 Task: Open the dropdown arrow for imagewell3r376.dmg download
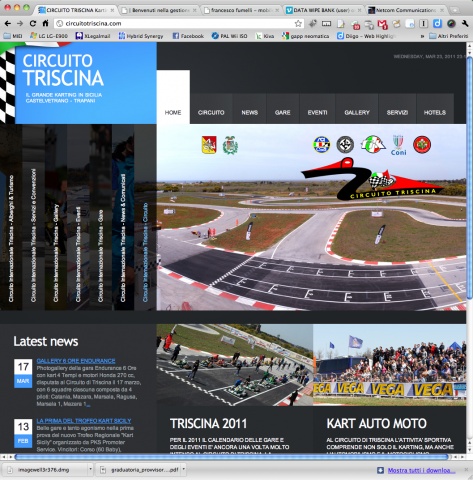[90, 470]
